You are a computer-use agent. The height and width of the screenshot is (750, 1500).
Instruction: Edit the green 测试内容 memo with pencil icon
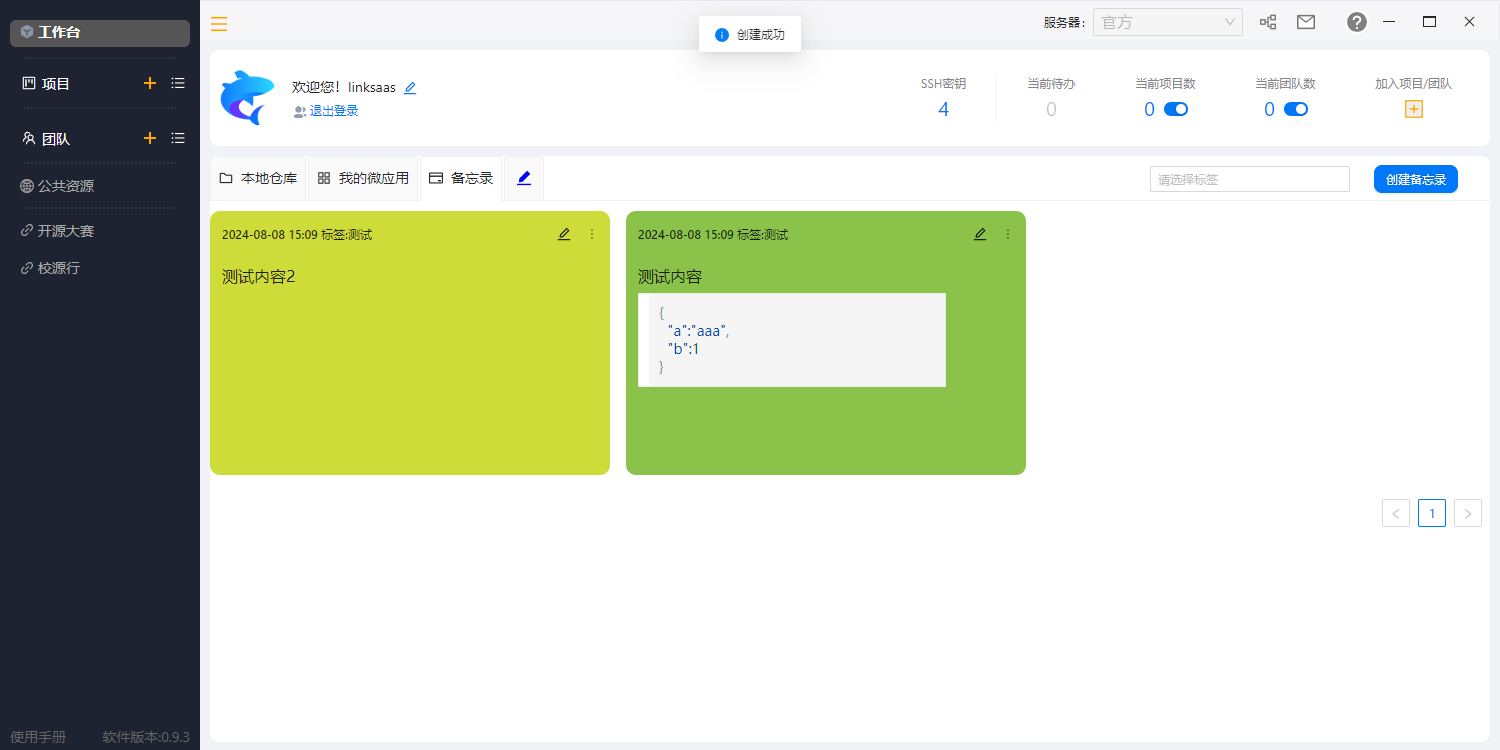(x=980, y=234)
